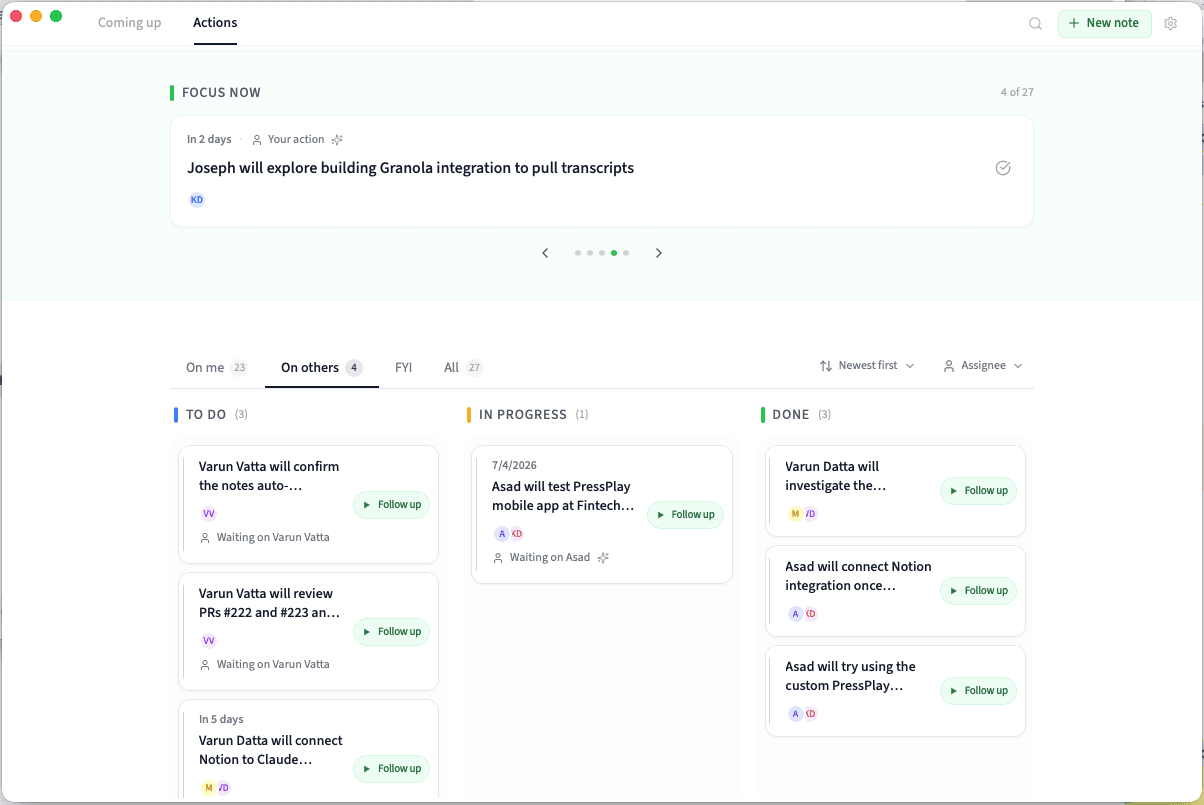The width and height of the screenshot is (1204, 805).
Task: Open the Newest first sort dropdown
Action: pyautogui.click(x=867, y=366)
